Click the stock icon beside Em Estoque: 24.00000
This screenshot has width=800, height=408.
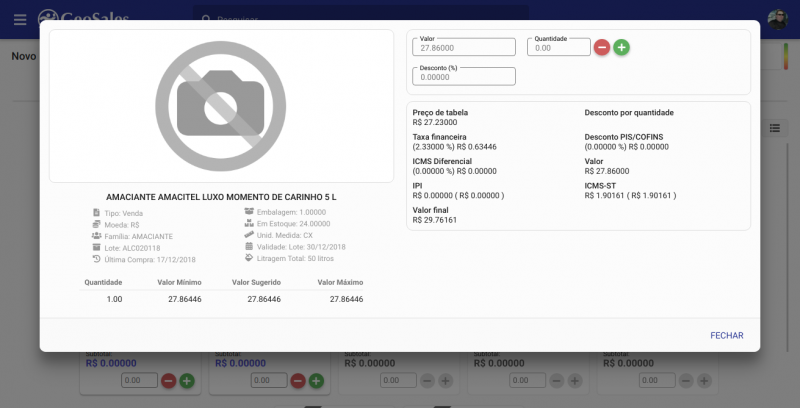249,223
